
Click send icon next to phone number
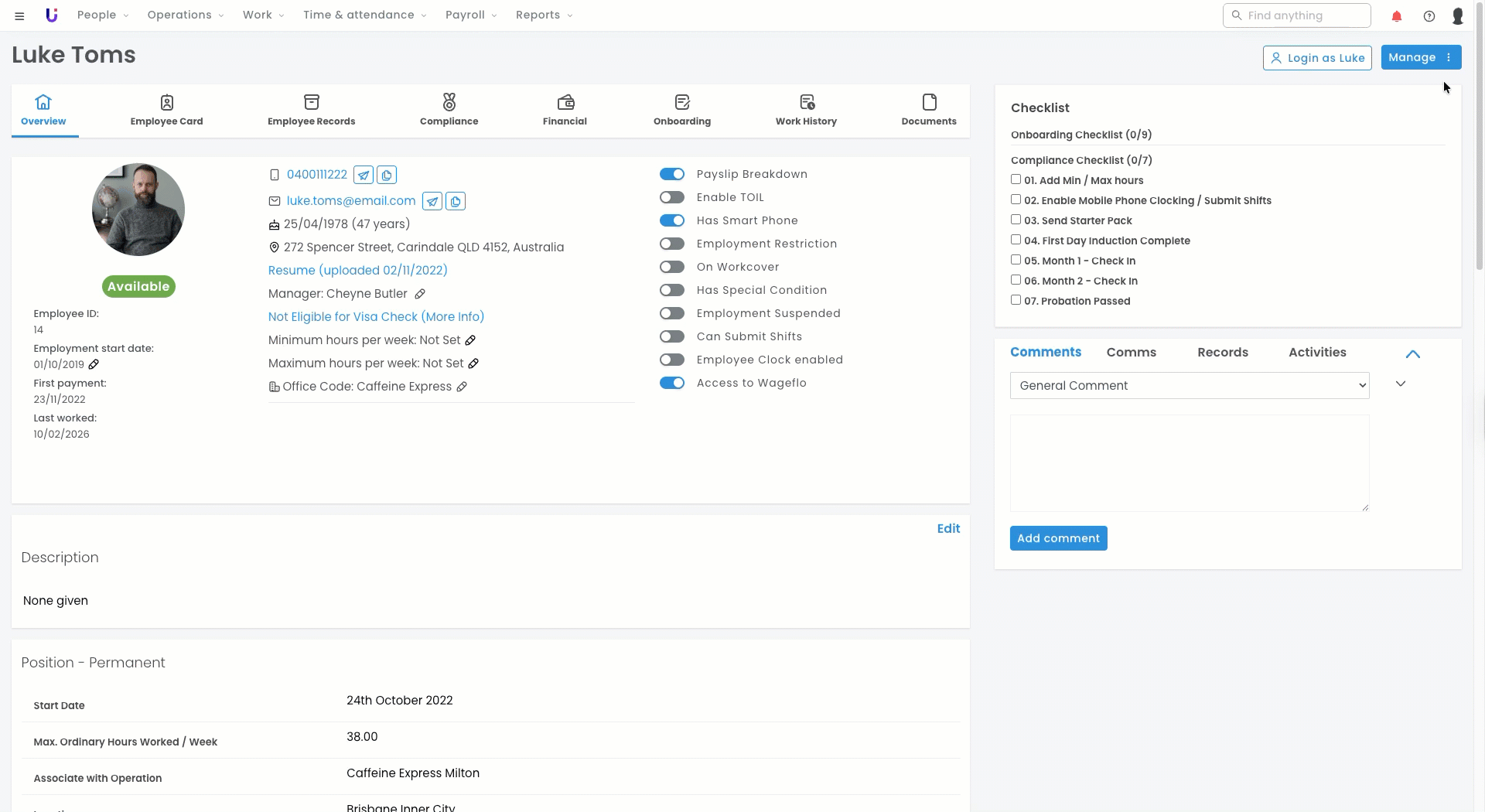(x=364, y=176)
